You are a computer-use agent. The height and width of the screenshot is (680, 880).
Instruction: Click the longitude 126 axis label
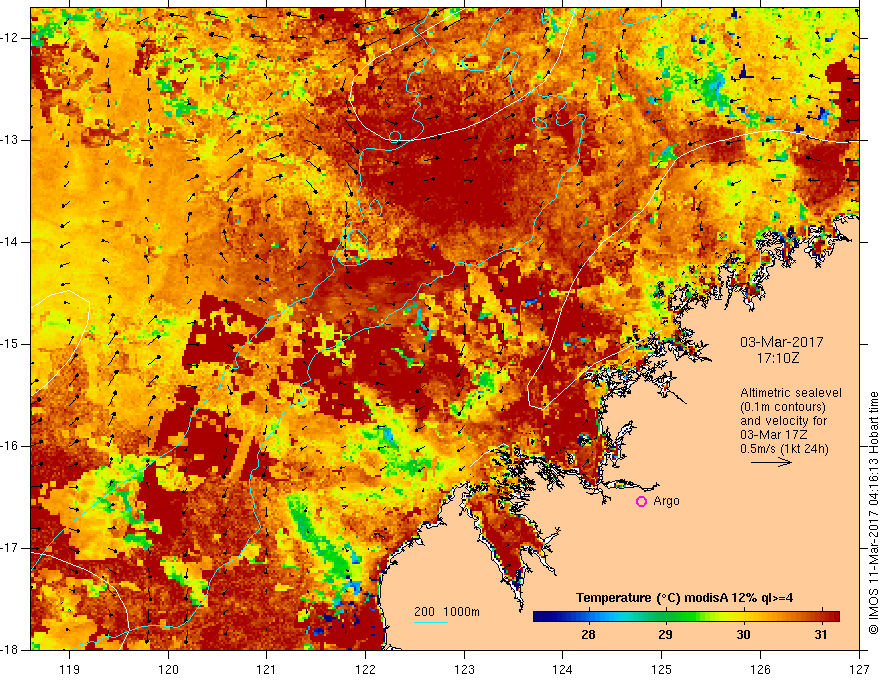(x=760, y=669)
